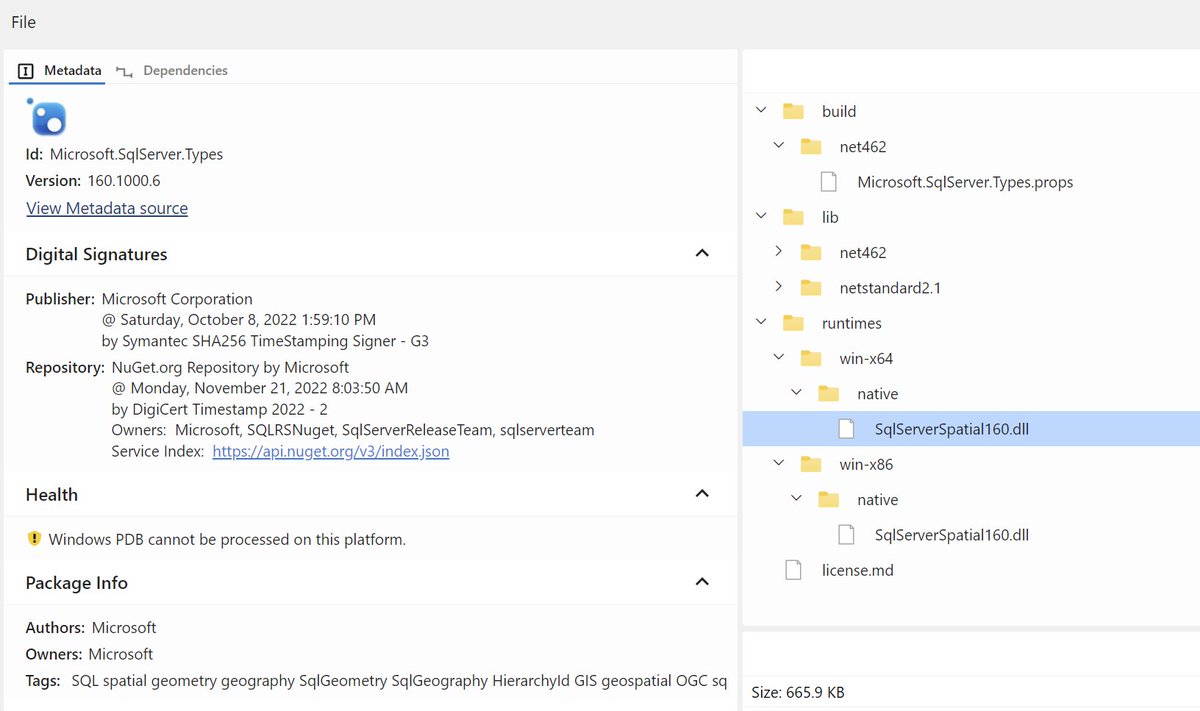The height and width of the screenshot is (711, 1200).
Task: Select the Microsoft.SqlServer.Types.props file
Action: [965, 182]
